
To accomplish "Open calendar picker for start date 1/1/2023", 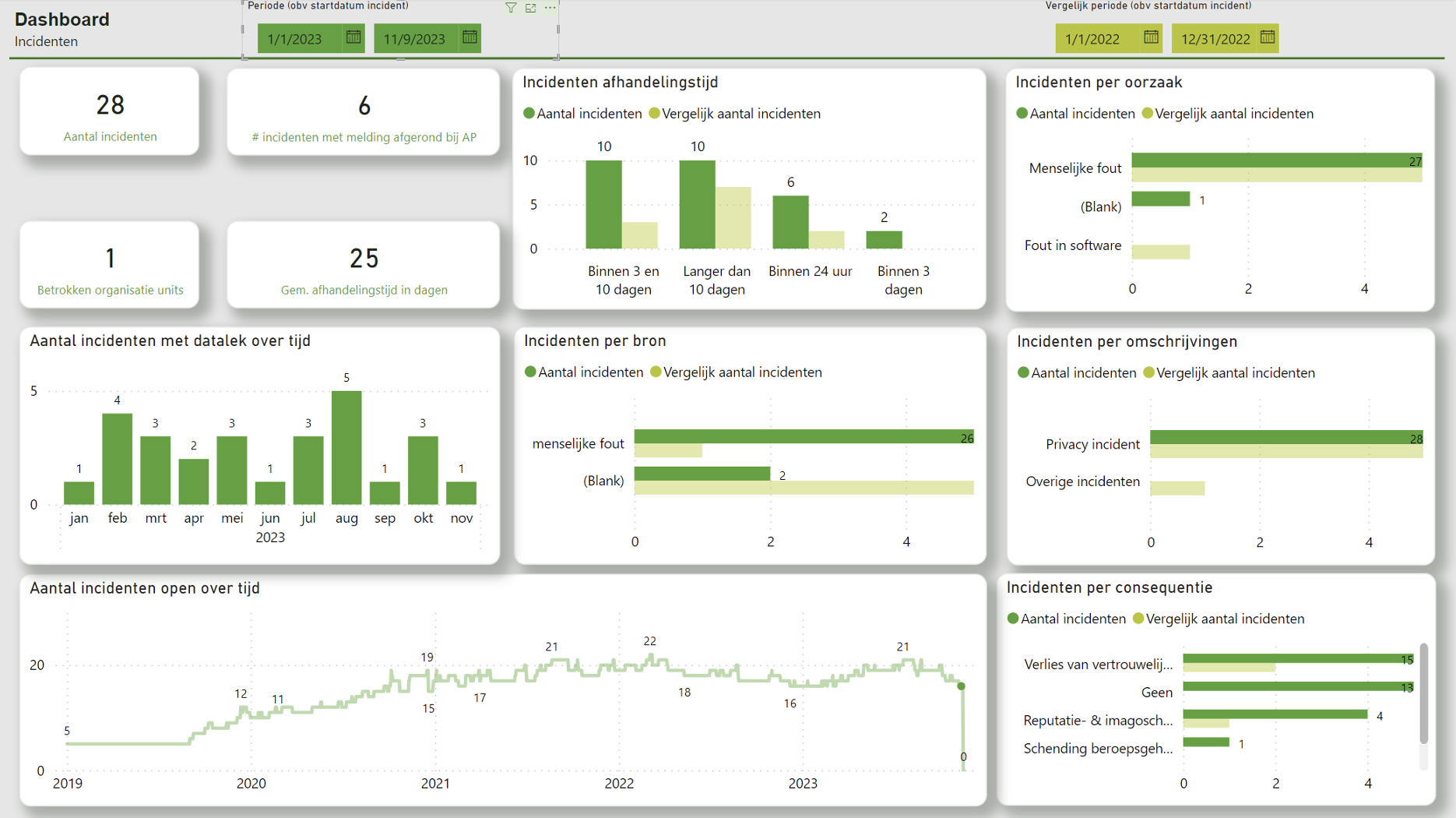I will pos(353,37).
